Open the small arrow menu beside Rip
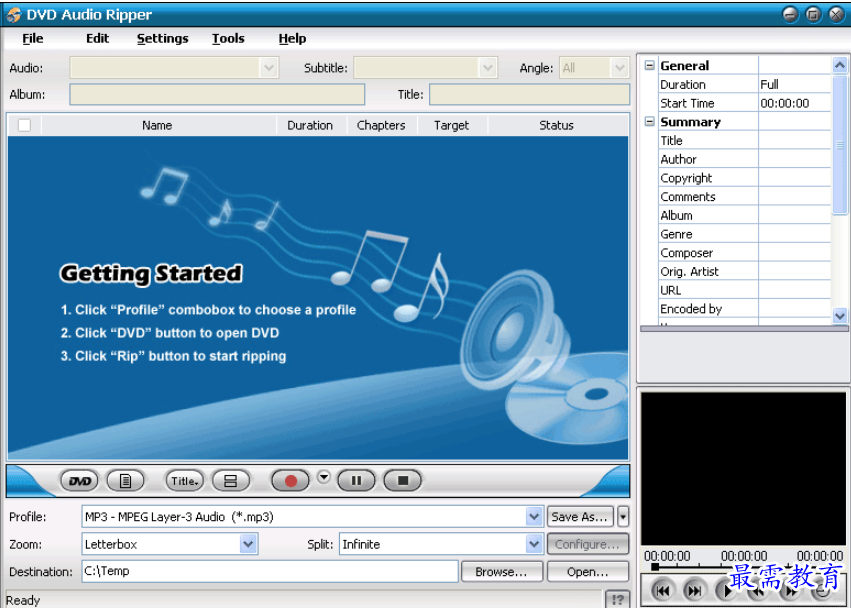The image size is (851, 608). coord(323,478)
